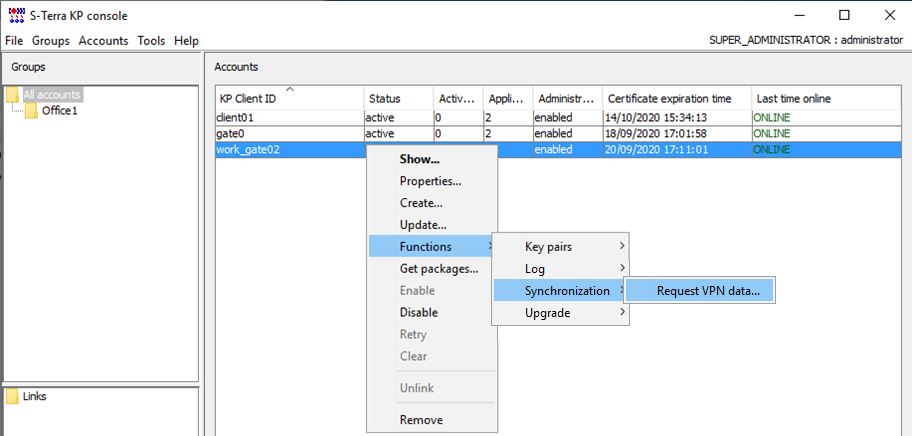Open the Groups menu

click(x=51, y=41)
